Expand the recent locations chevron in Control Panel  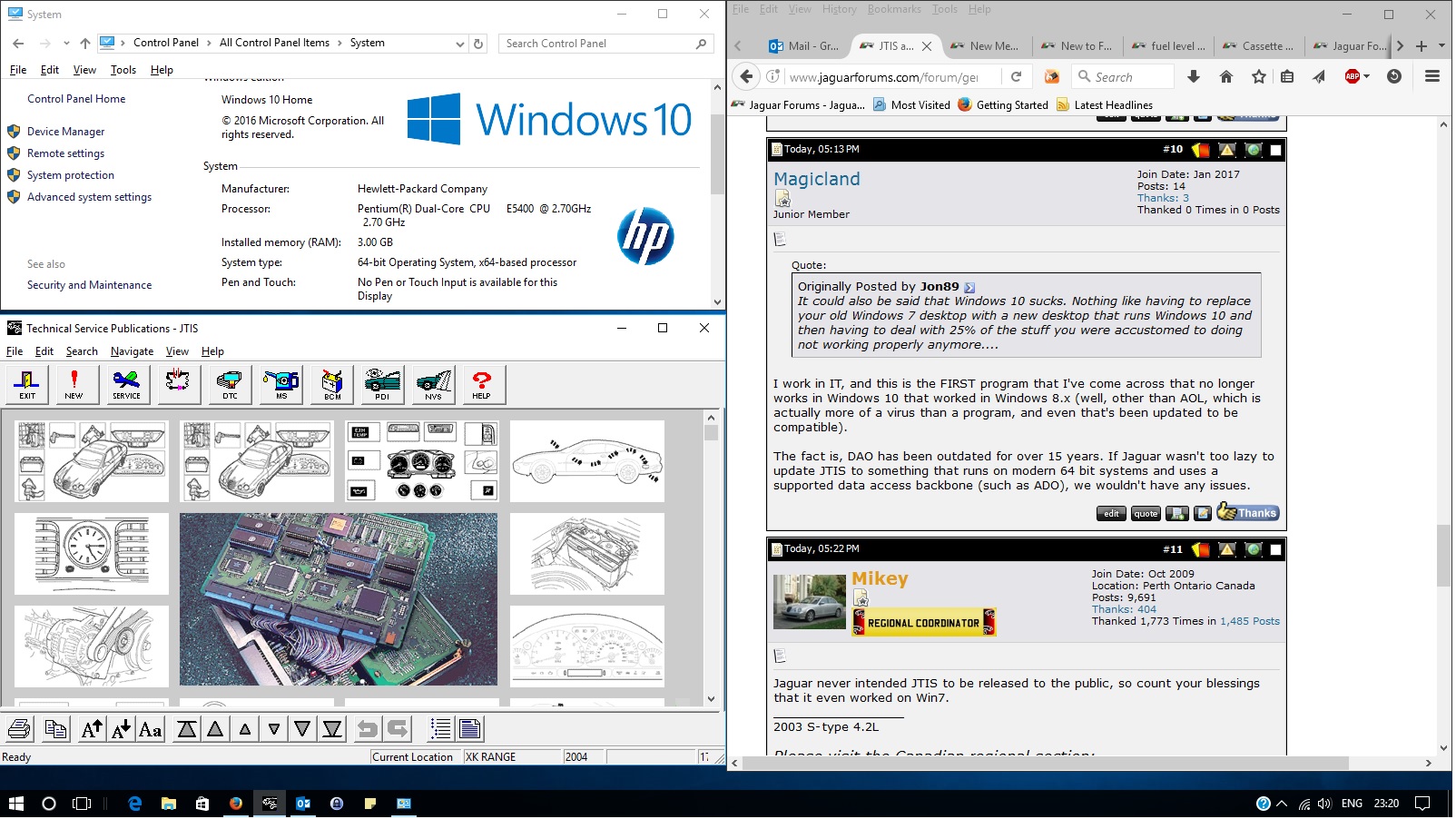point(66,44)
